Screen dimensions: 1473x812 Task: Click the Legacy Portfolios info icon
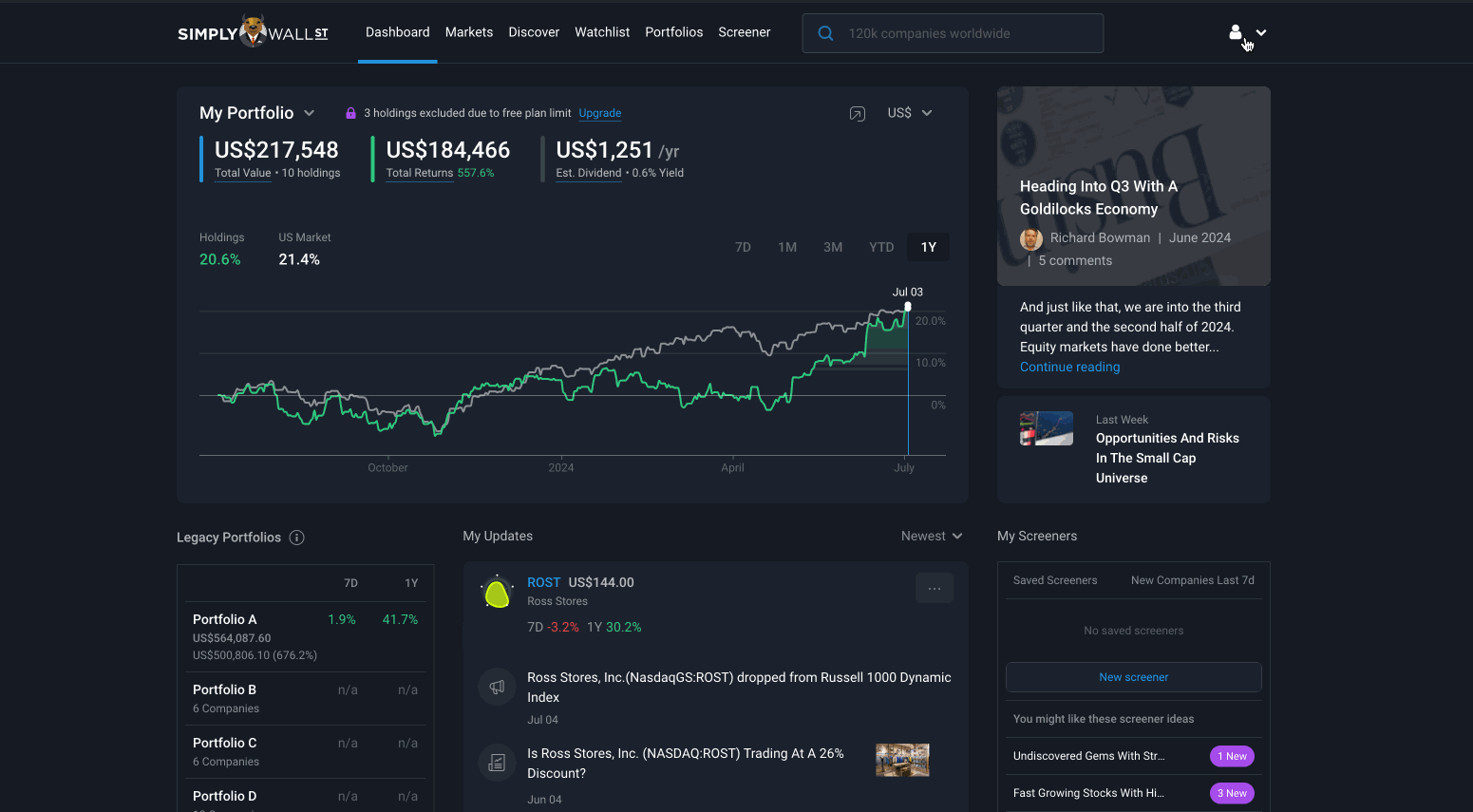(x=296, y=538)
